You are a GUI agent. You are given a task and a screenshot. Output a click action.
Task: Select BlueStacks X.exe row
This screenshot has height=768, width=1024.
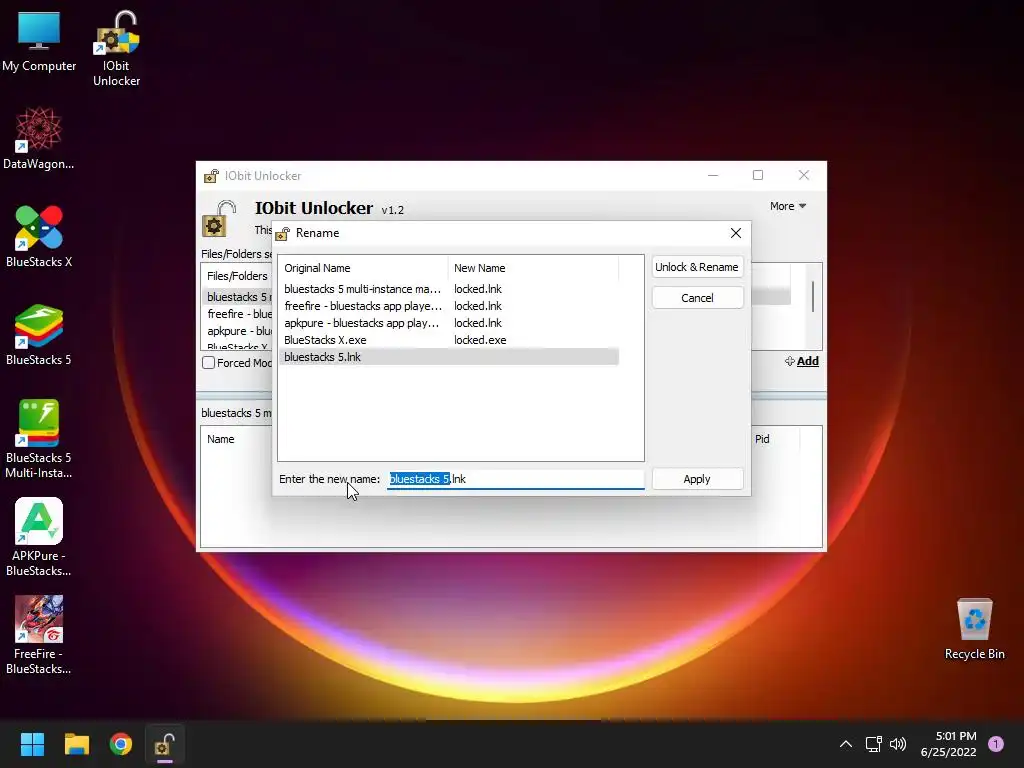449,340
